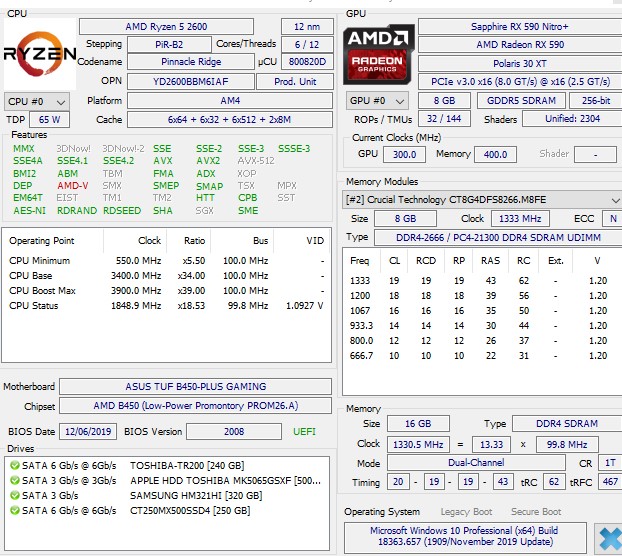Click the memory size 16 GB field
This screenshot has height=556, width=622.
tap(418, 424)
